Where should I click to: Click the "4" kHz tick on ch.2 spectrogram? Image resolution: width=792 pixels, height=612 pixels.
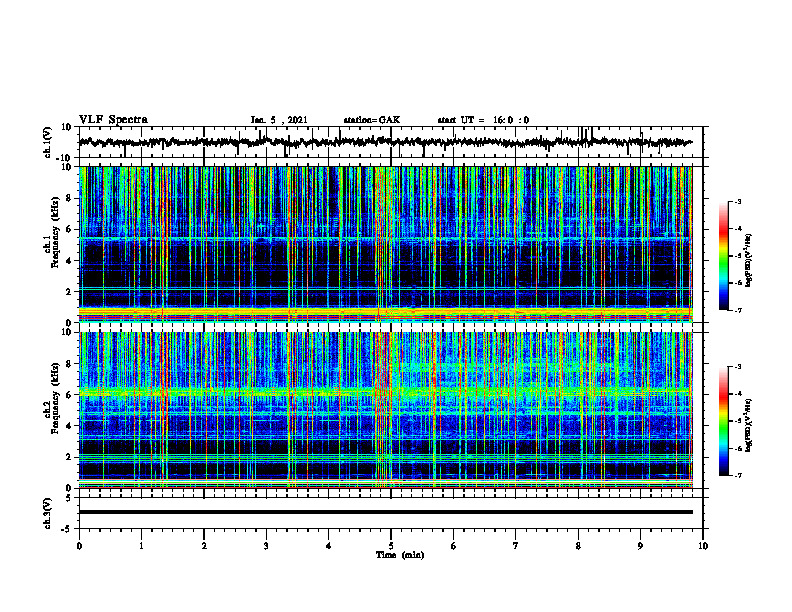(69, 426)
